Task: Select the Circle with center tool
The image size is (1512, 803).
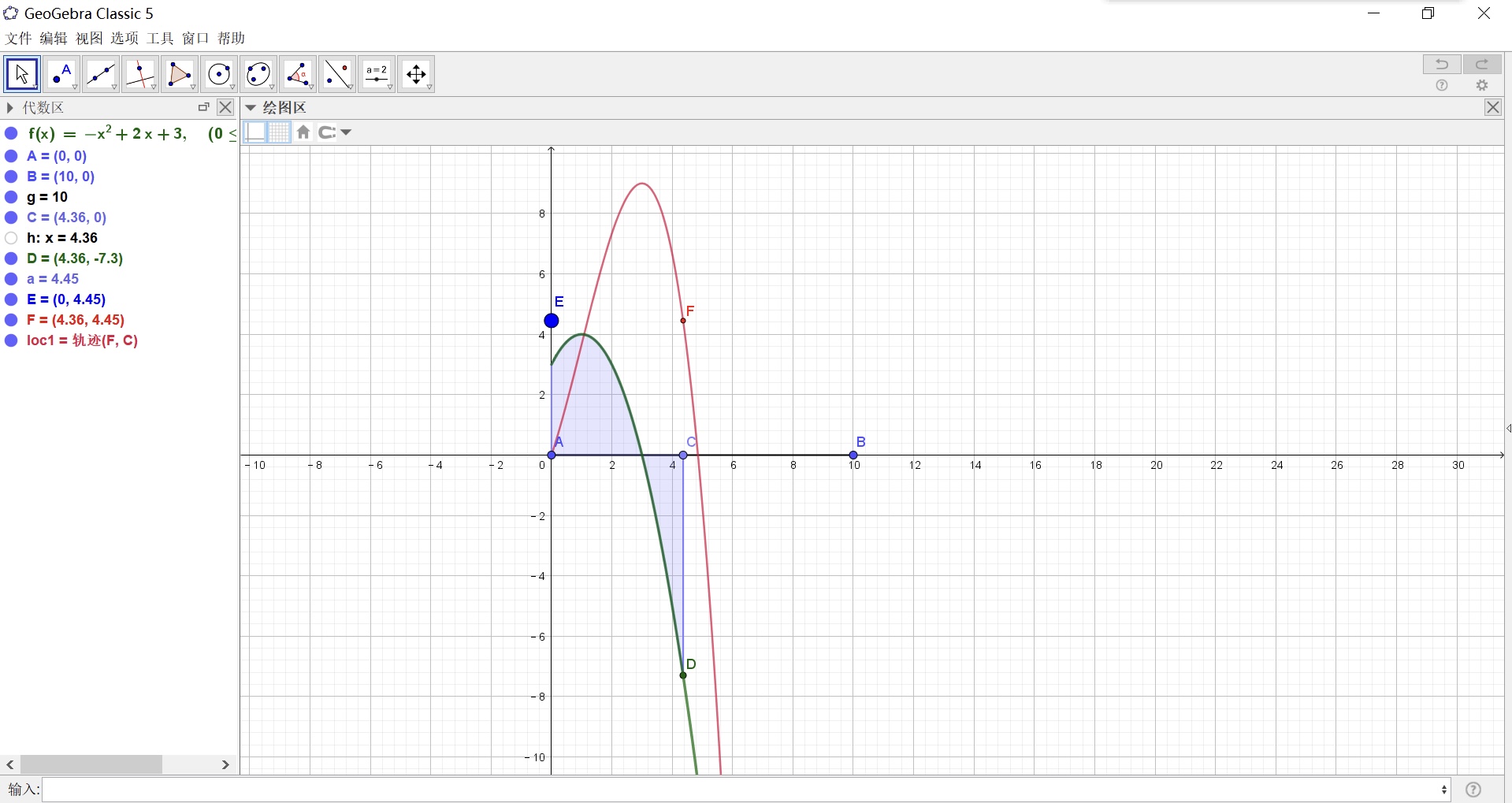Action: coord(219,74)
